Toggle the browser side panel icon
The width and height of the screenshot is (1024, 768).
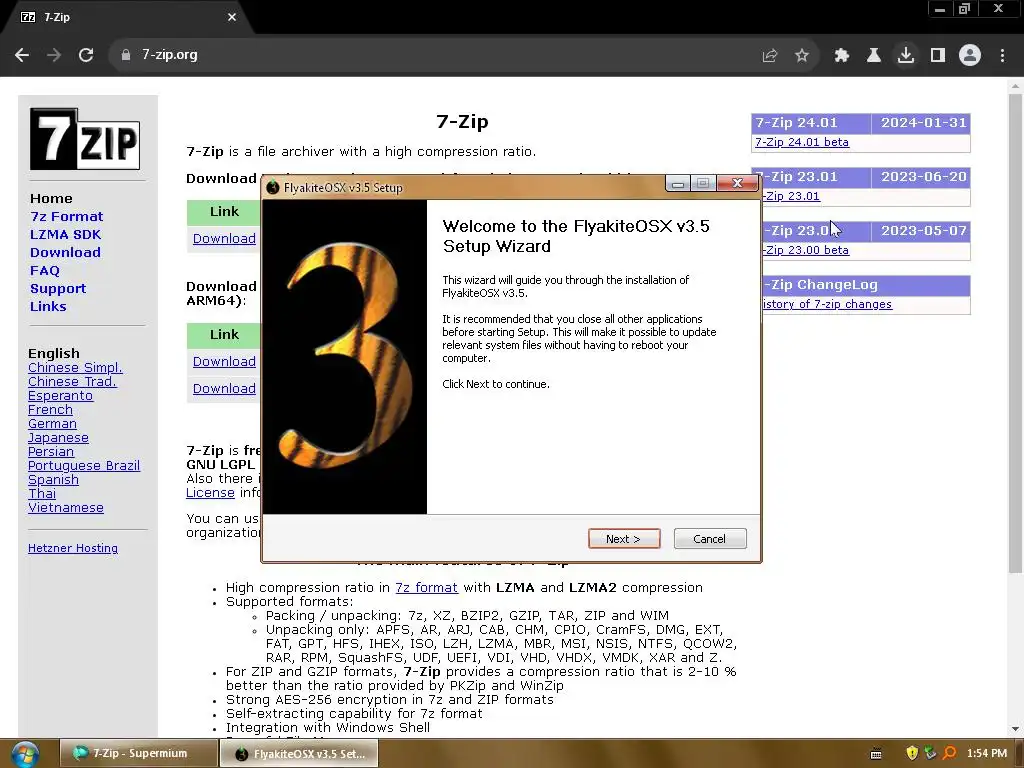click(938, 56)
